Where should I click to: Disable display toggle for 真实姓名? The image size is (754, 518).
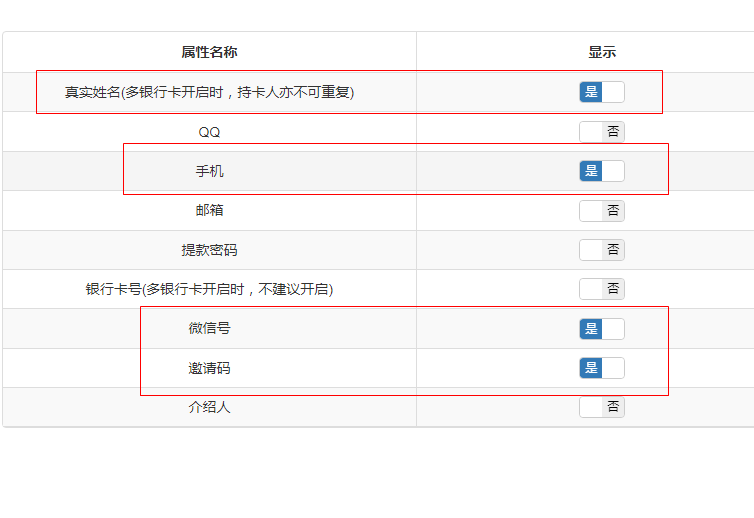601,92
